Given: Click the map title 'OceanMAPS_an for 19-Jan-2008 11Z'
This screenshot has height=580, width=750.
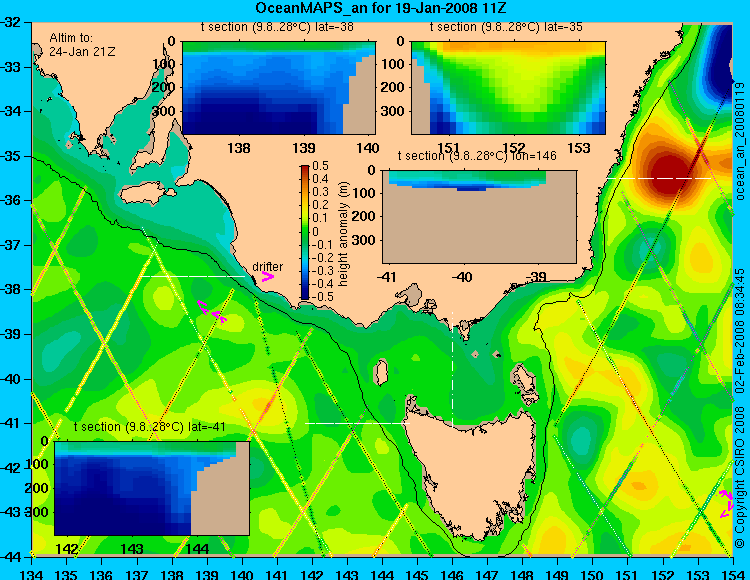Looking at the screenshot, I should pos(381,8).
